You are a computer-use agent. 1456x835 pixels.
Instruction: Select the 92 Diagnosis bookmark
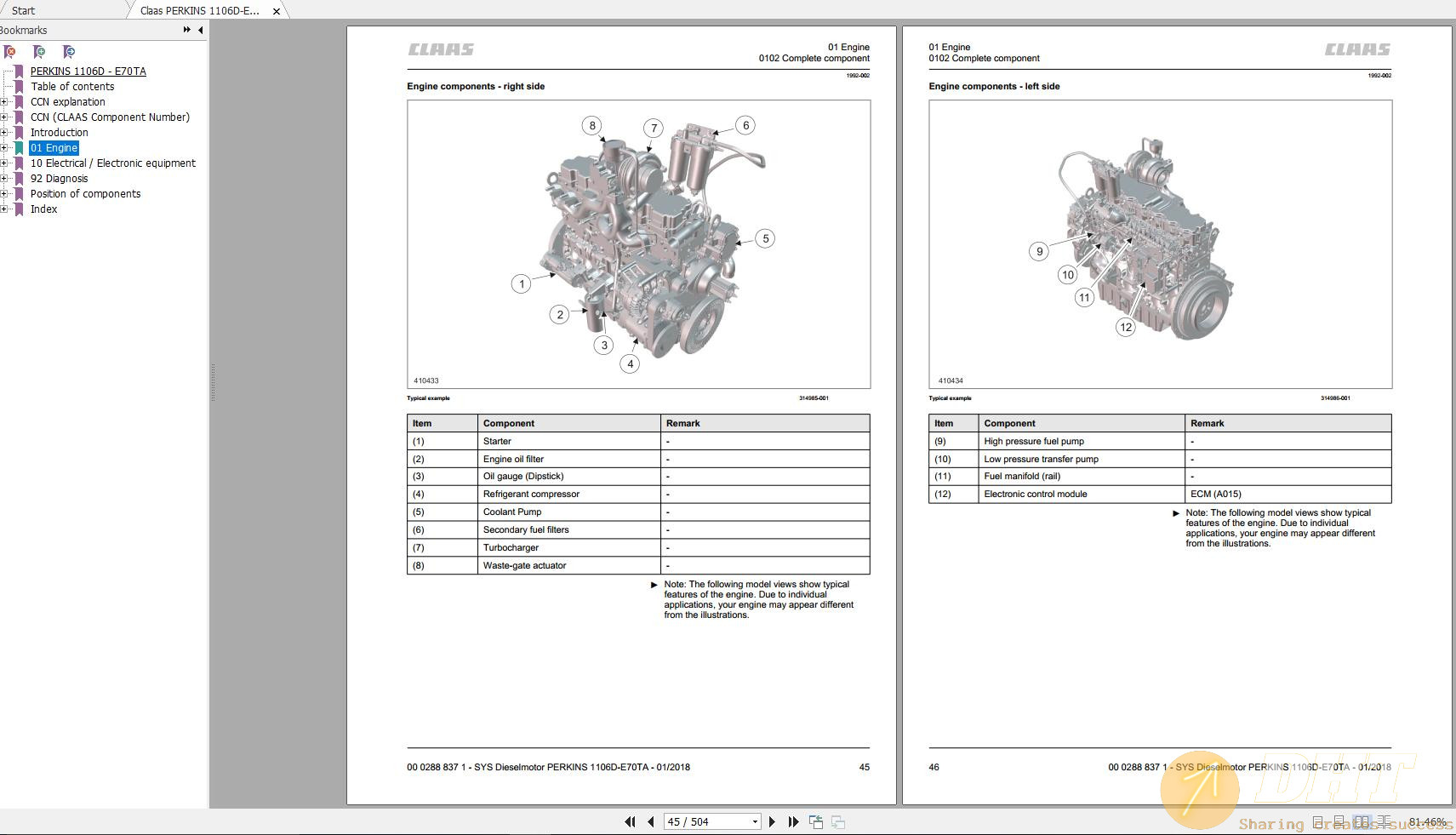tap(60, 179)
